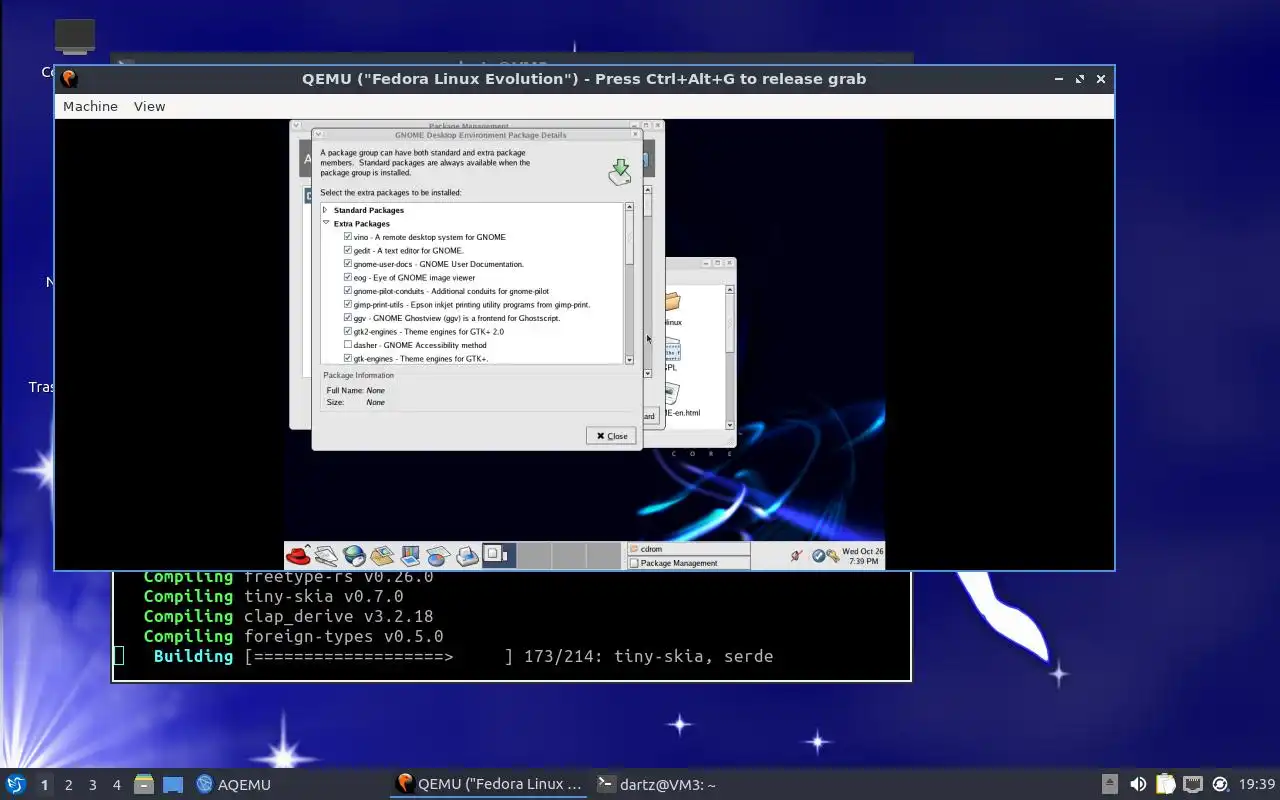This screenshot has width=1280, height=800.
Task: Click the volume icon in host tray
Action: (1138, 784)
